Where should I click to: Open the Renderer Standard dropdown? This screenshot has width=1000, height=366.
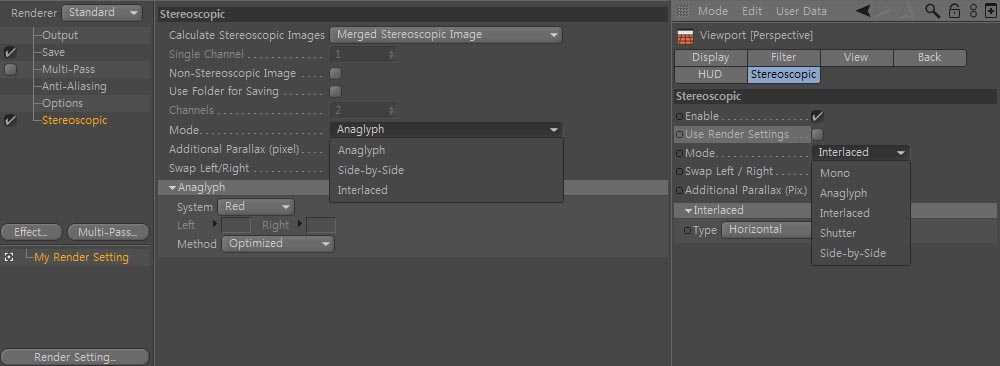point(102,12)
